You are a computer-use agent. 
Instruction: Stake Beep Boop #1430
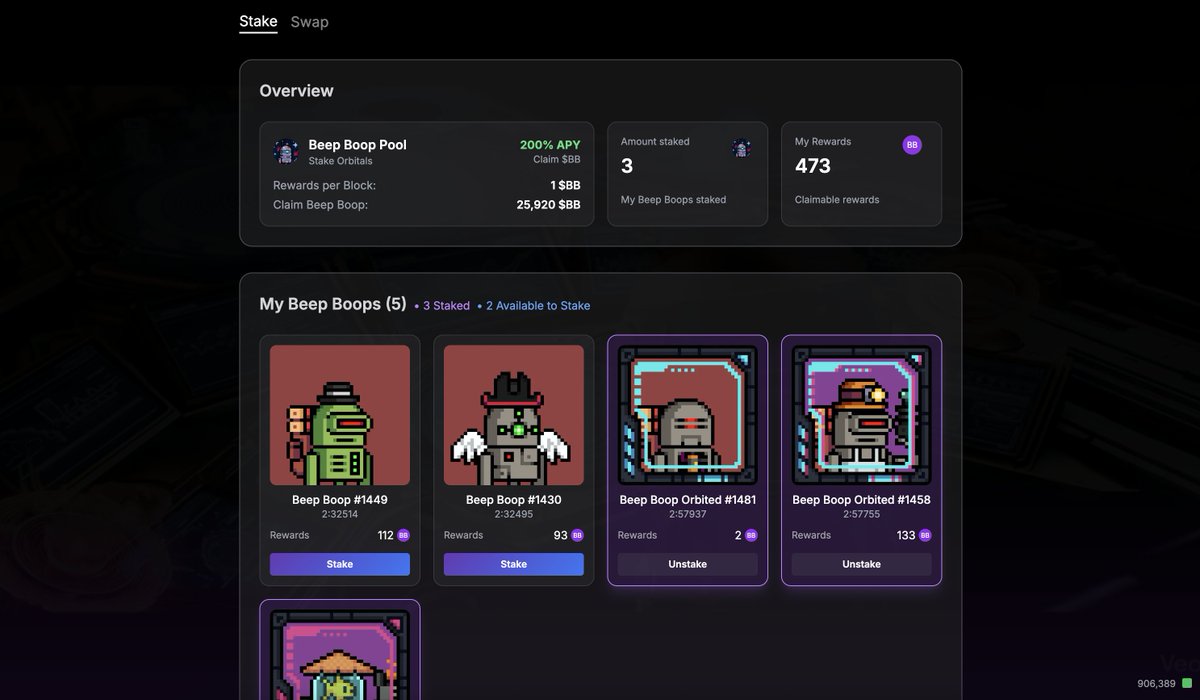coord(514,564)
